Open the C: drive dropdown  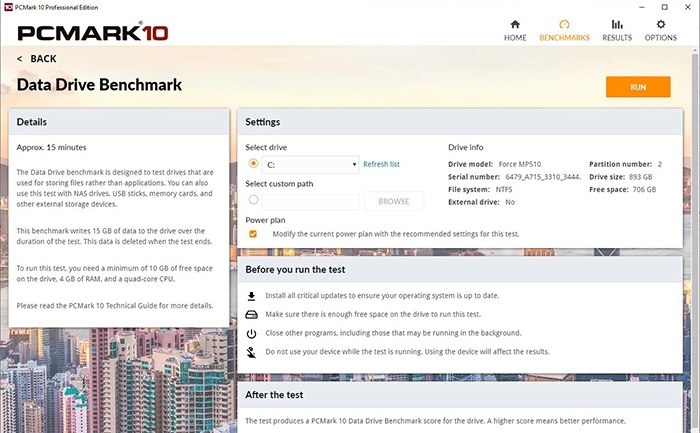pos(310,165)
